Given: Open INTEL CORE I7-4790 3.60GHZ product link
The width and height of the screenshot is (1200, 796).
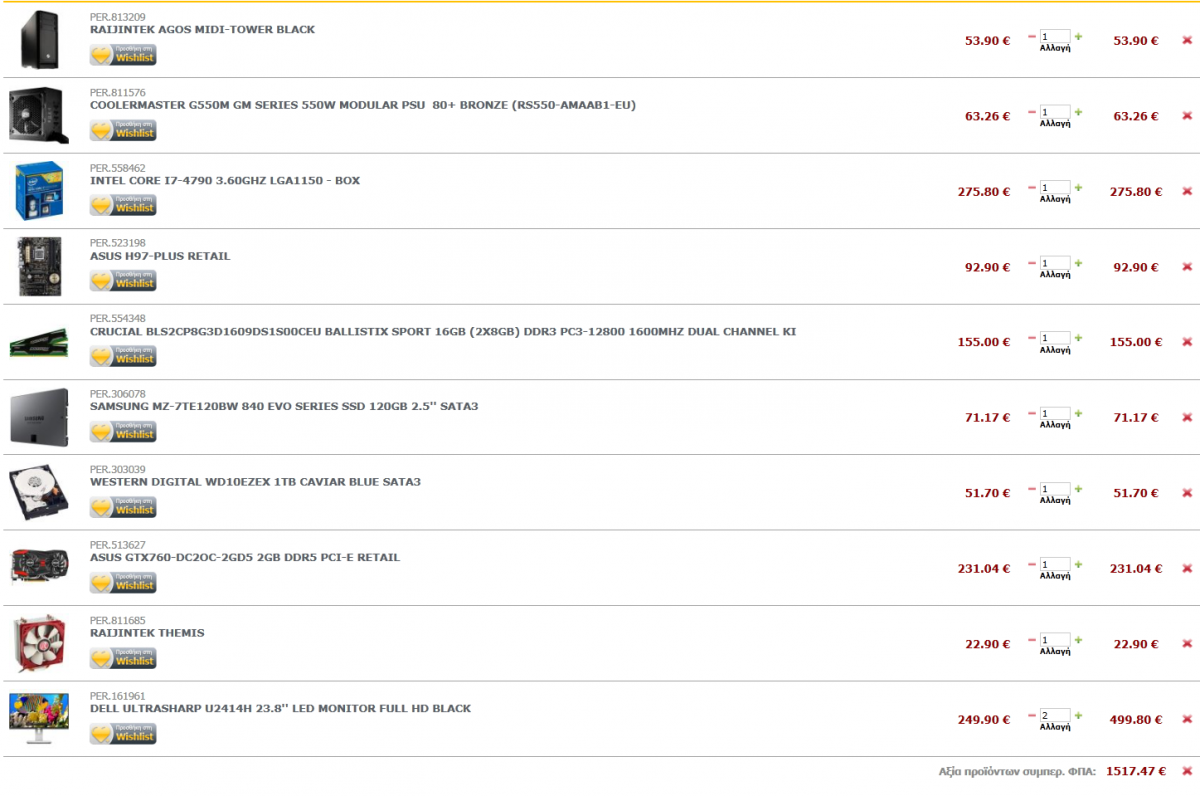Looking at the screenshot, I should [x=225, y=181].
